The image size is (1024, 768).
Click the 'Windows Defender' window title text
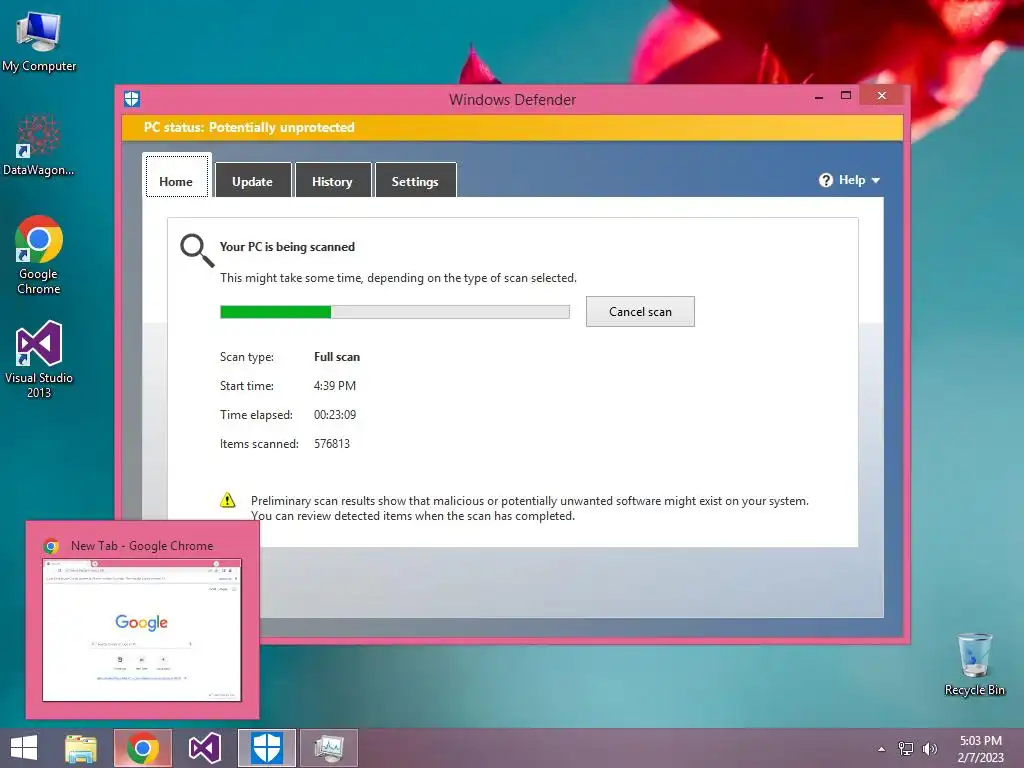[512, 100]
